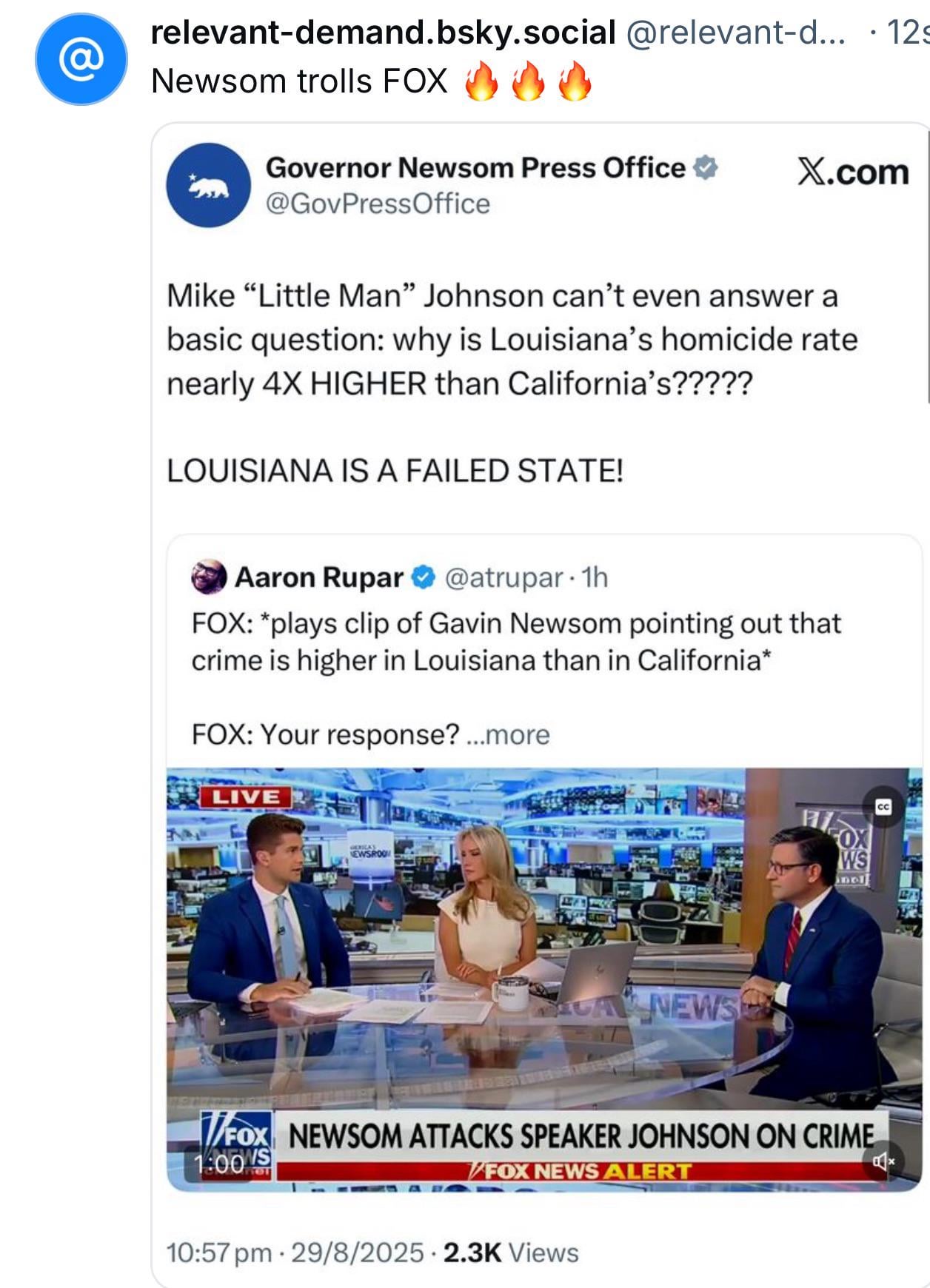
Task: Click the Governor Newsom verified badge
Action: pyautogui.click(x=706, y=168)
